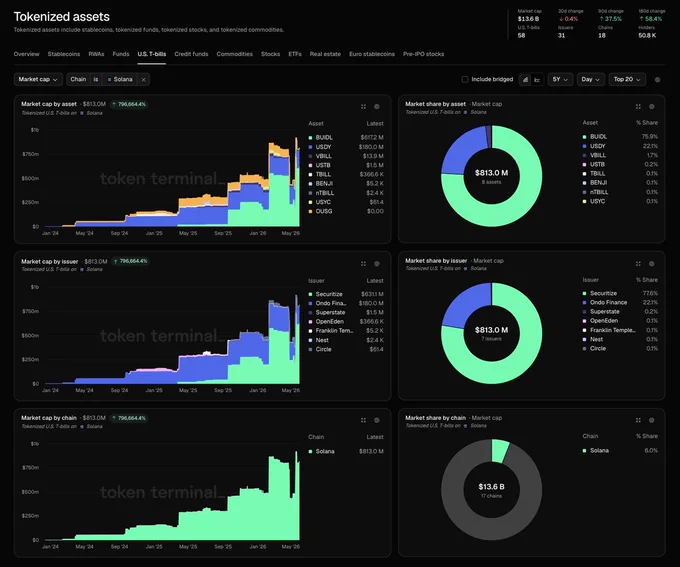Viewport: 680px width, 567px height.
Task: Open options circle on Market cap by issuer card
Action: [377, 264]
